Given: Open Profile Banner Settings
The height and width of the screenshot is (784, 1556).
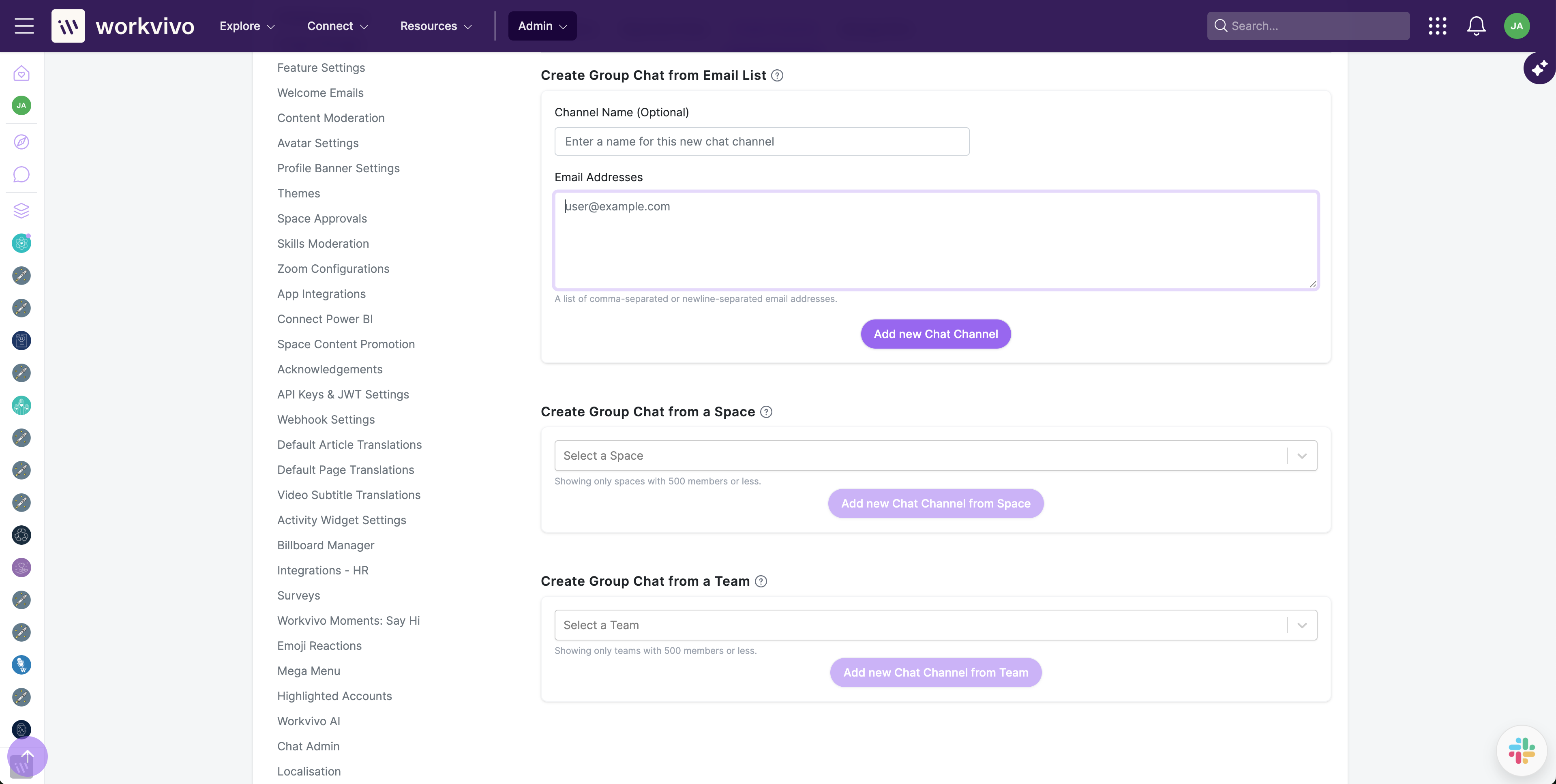Looking at the screenshot, I should click(x=338, y=169).
